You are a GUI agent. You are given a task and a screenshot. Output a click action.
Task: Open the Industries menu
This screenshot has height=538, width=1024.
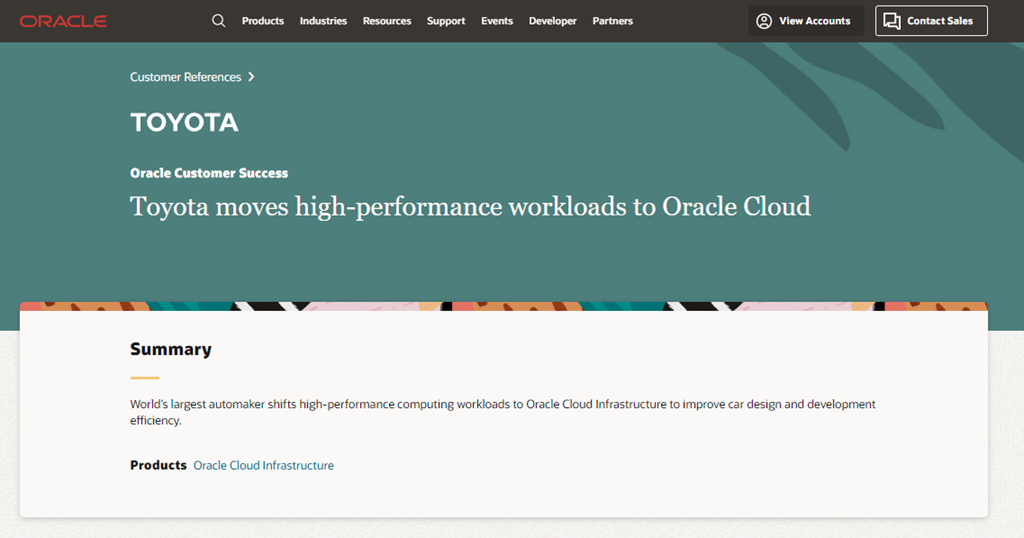click(x=323, y=21)
